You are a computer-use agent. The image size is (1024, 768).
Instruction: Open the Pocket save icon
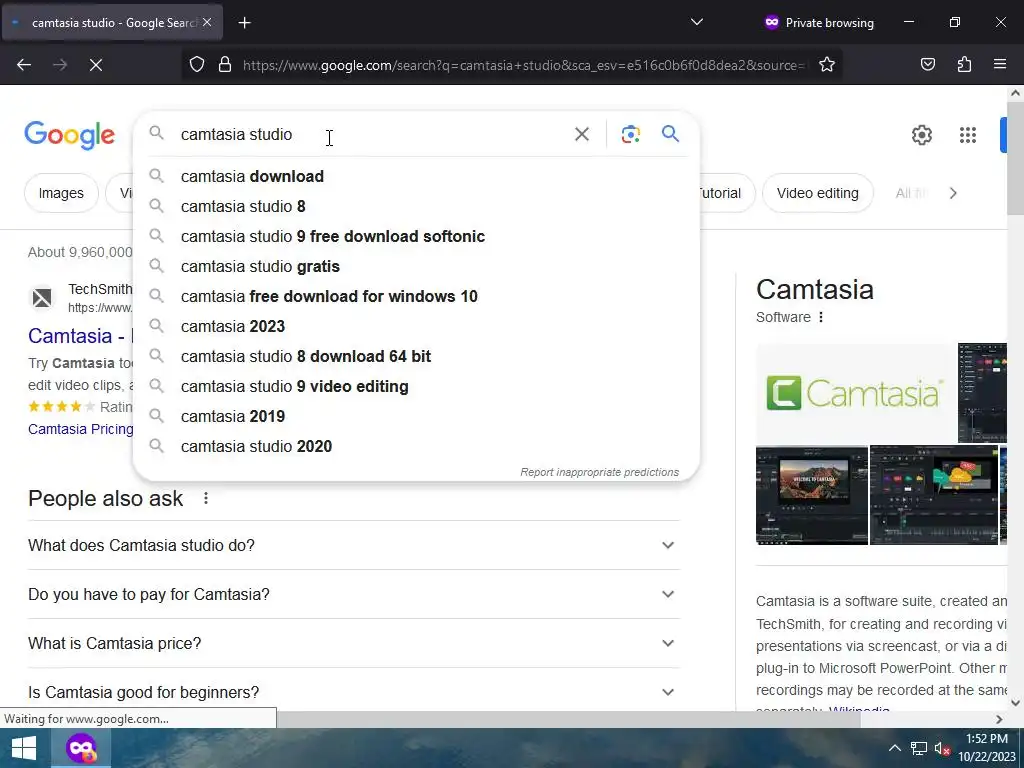pyautogui.click(x=927, y=65)
